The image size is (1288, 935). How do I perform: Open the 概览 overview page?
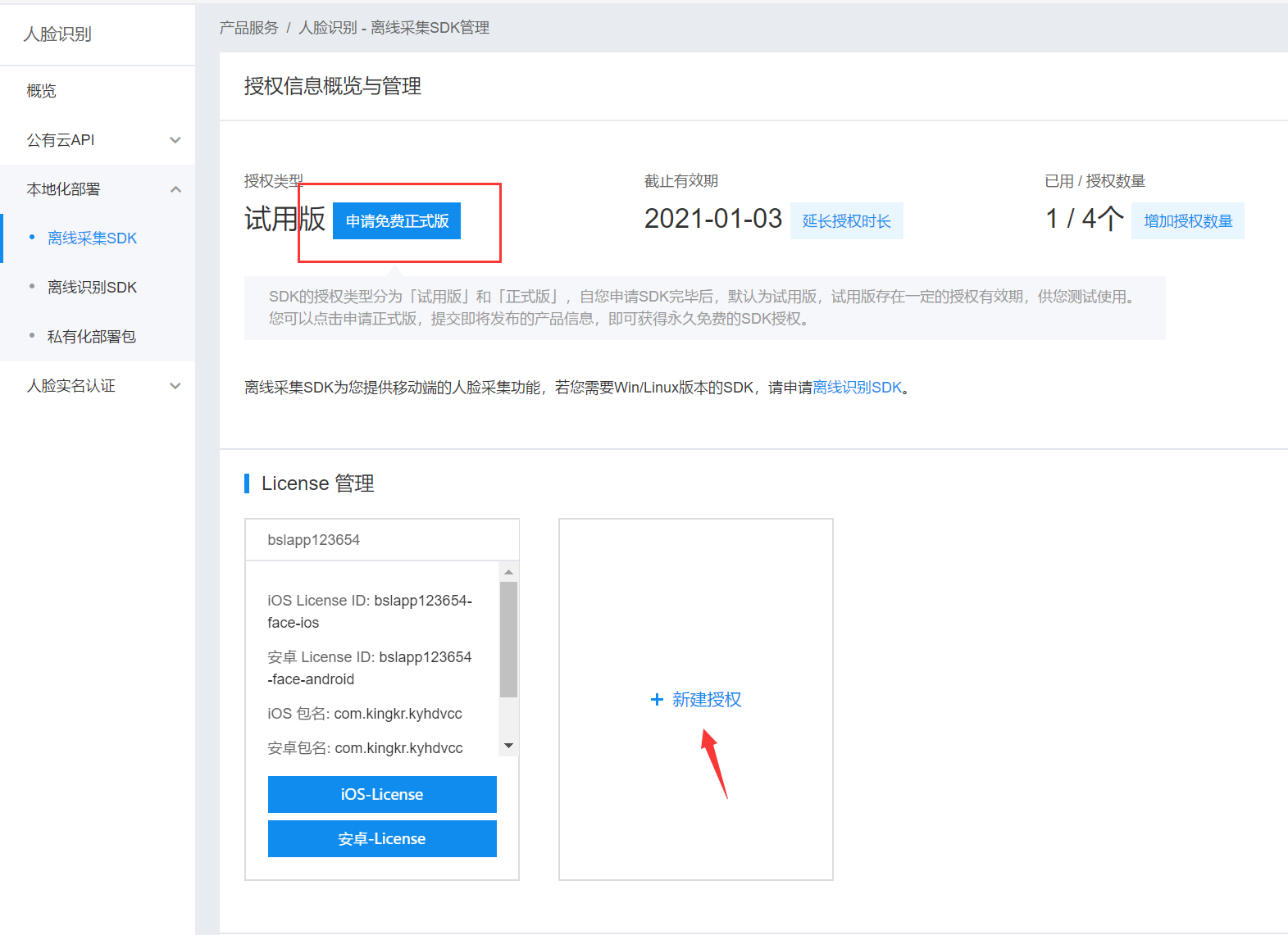pos(42,91)
